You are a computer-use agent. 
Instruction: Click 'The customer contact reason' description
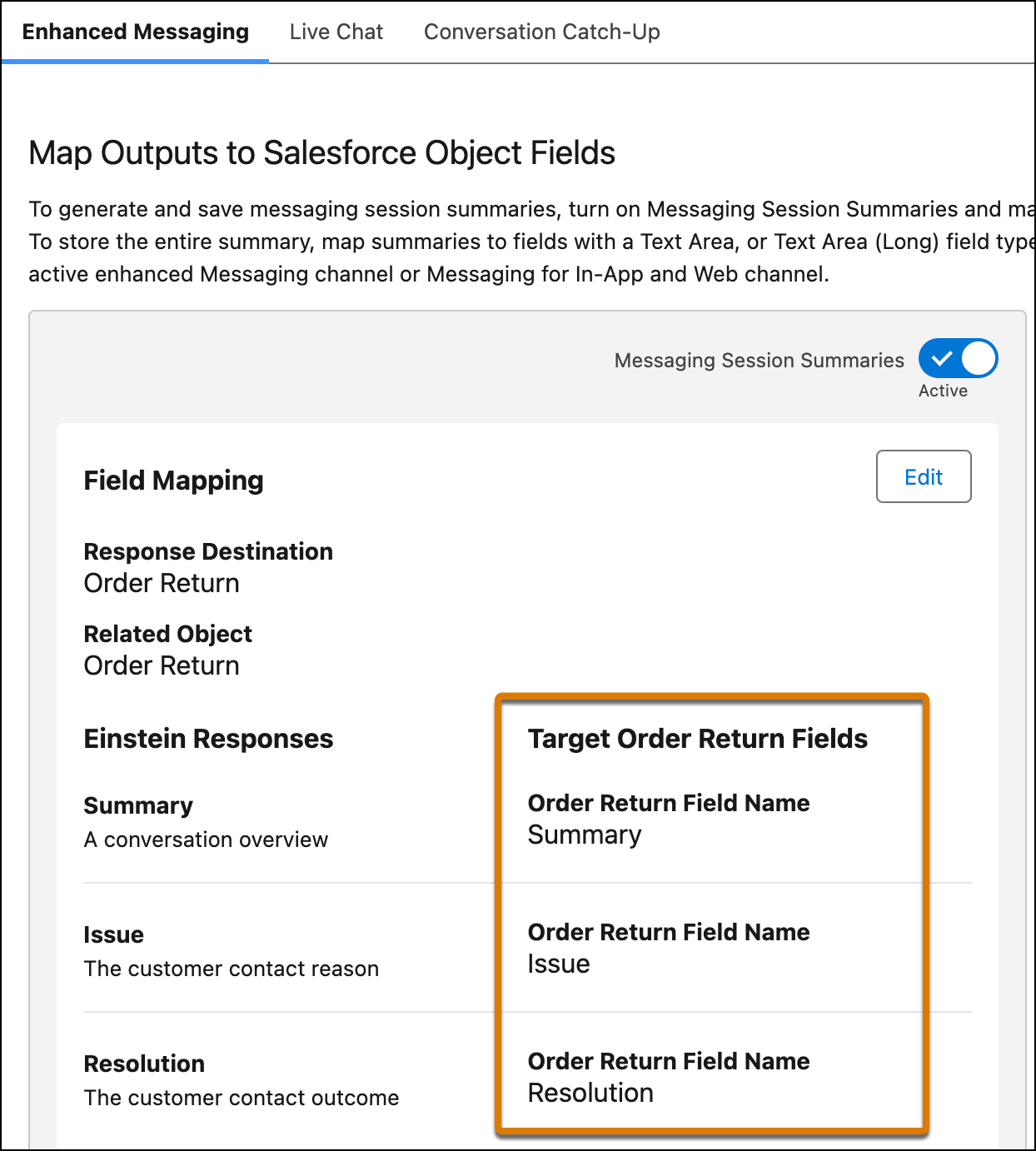(231, 969)
